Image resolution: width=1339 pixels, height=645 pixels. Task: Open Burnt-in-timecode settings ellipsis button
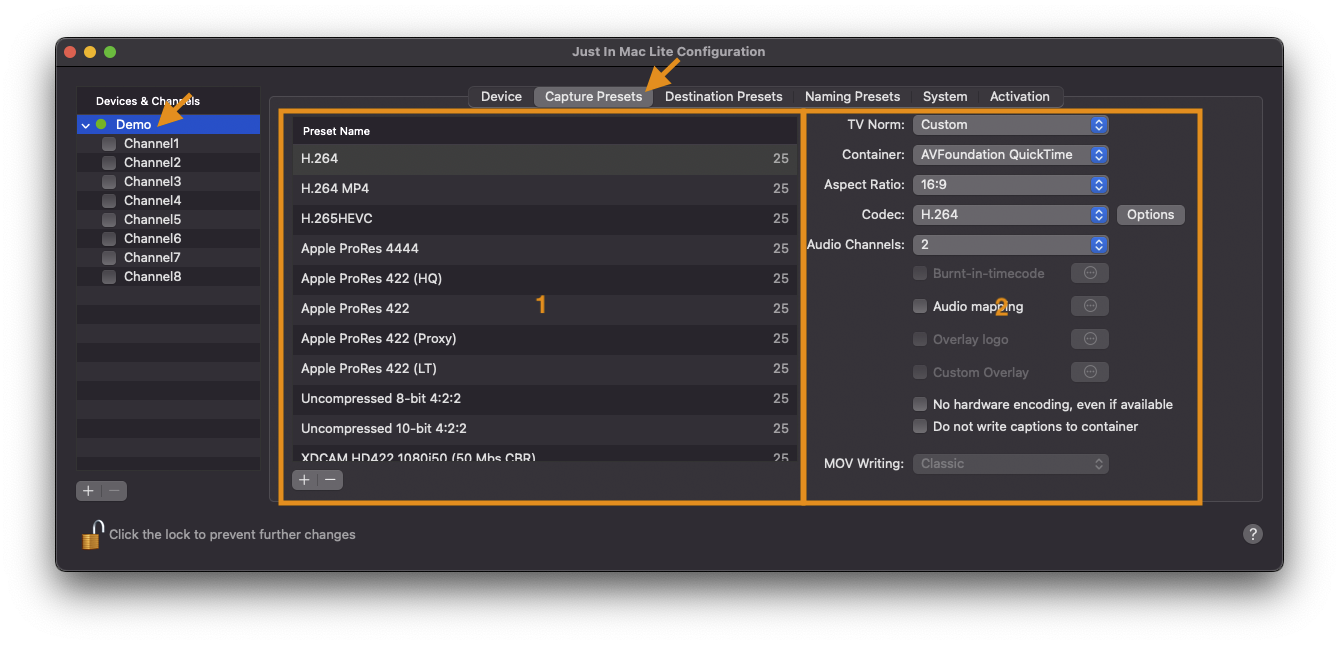coord(1090,273)
